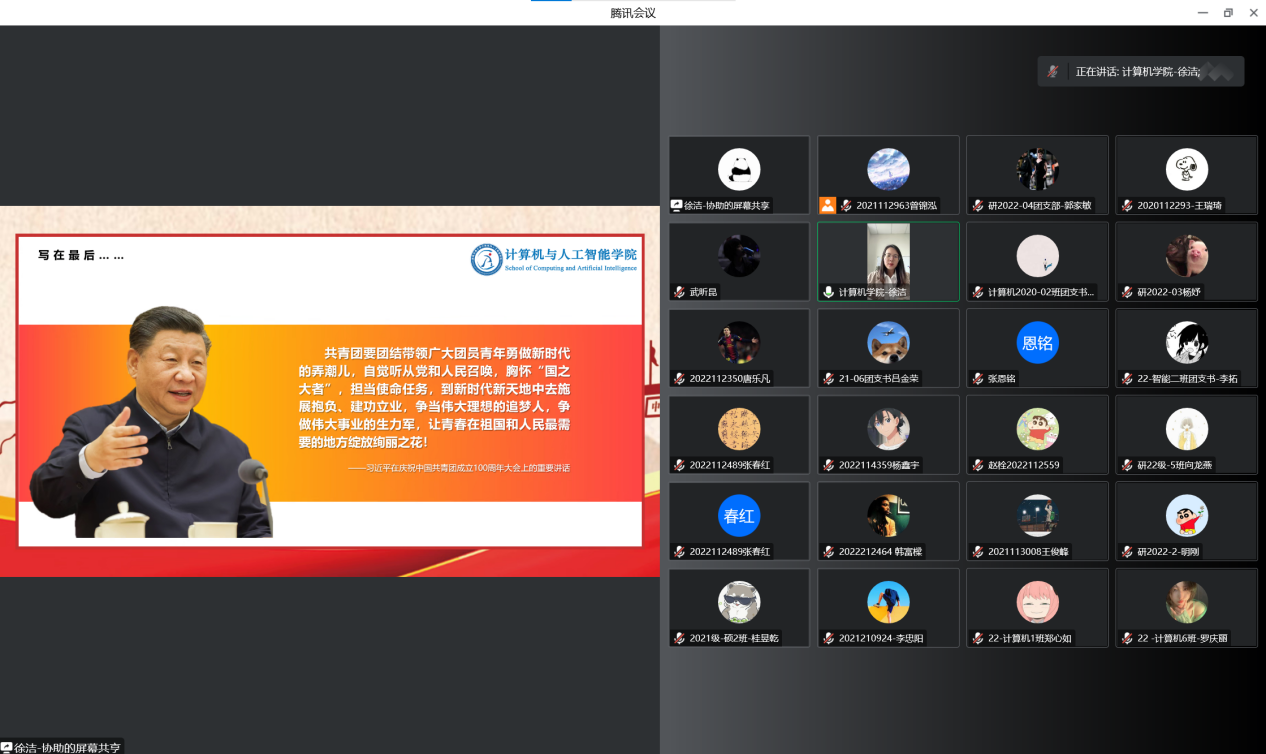Click the panda avatar of 徐洁-协助的屏幕共享

(x=739, y=169)
